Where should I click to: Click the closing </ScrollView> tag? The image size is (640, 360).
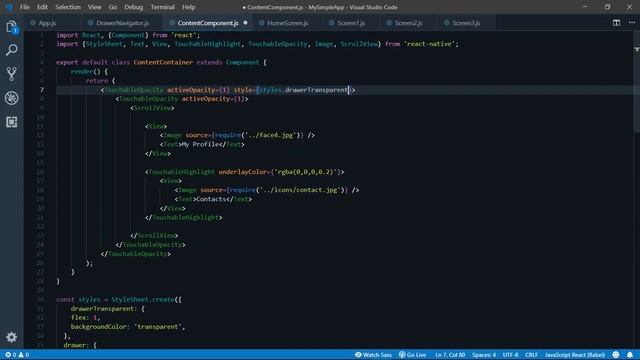[154, 236]
